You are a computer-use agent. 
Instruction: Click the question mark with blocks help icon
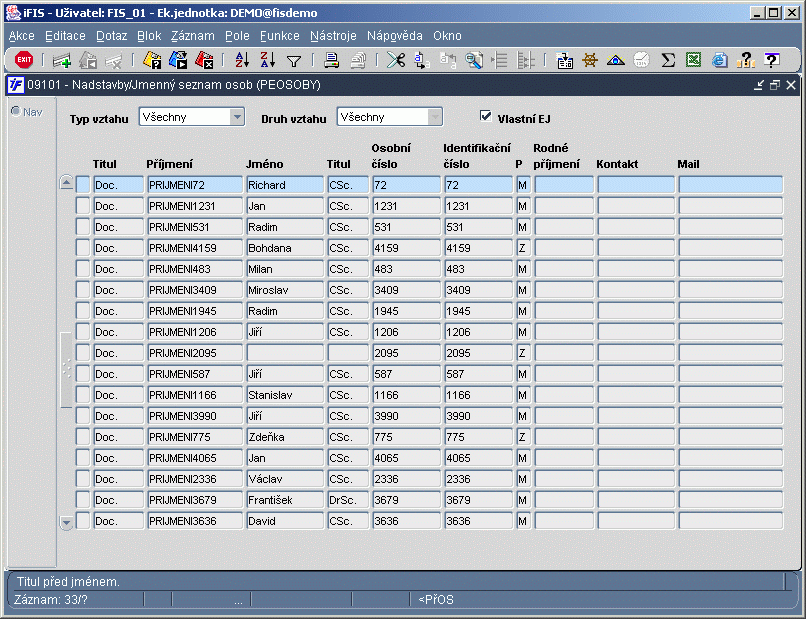pyautogui.click(x=745, y=60)
